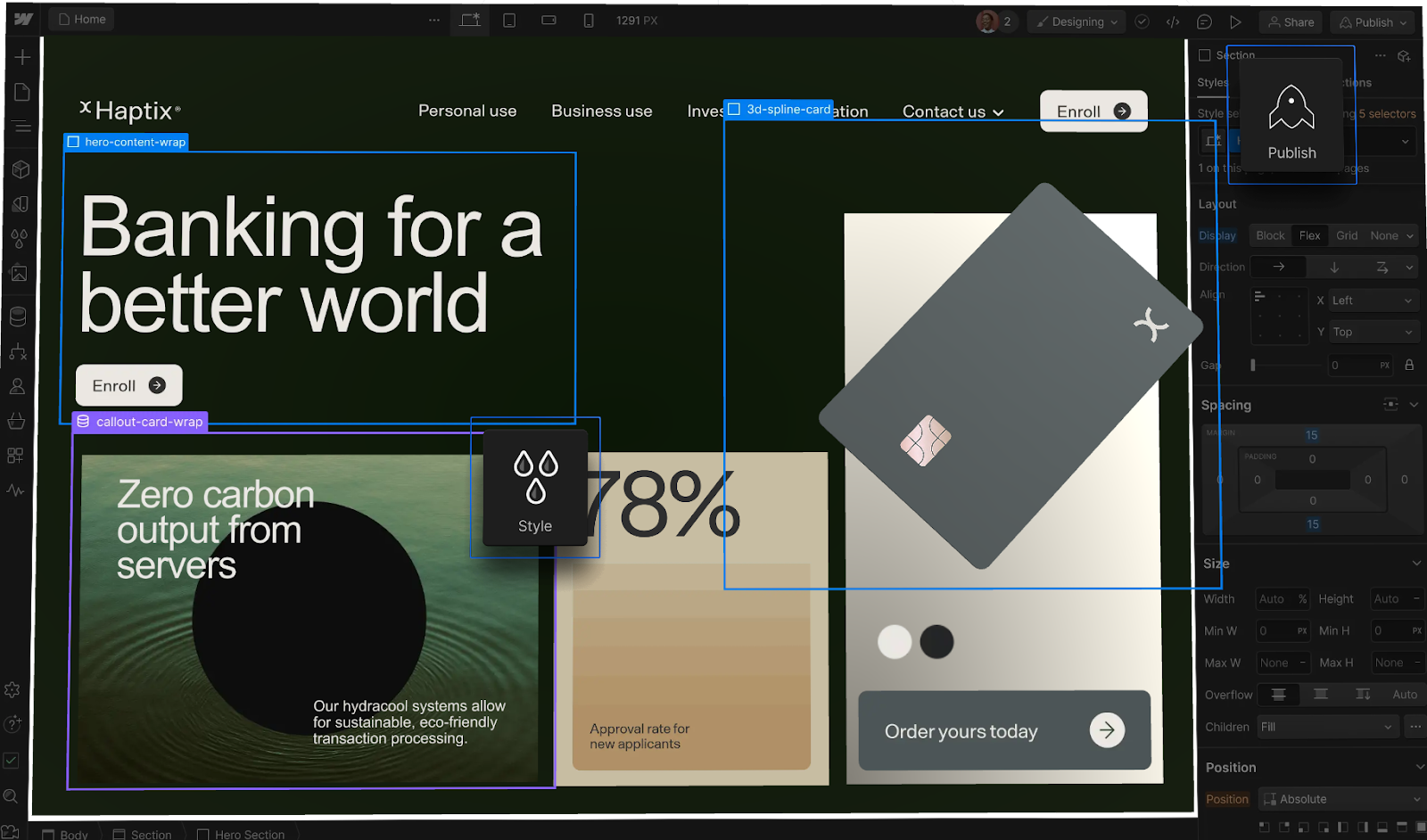Open the Style selectors droplets panel
1427x840 pixels.
coord(20,239)
